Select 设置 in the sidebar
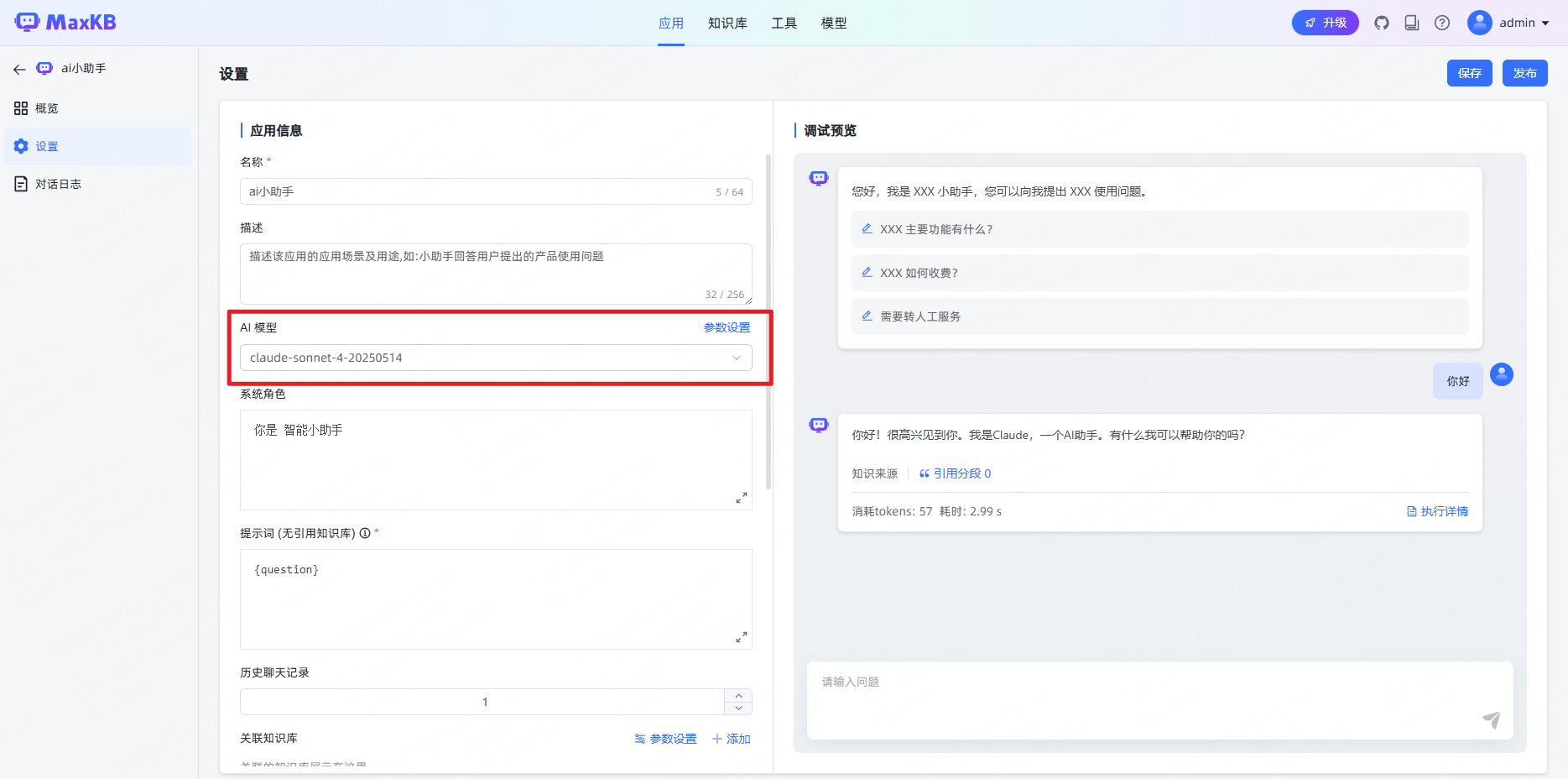This screenshot has width=1568, height=779. coord(98,146)
